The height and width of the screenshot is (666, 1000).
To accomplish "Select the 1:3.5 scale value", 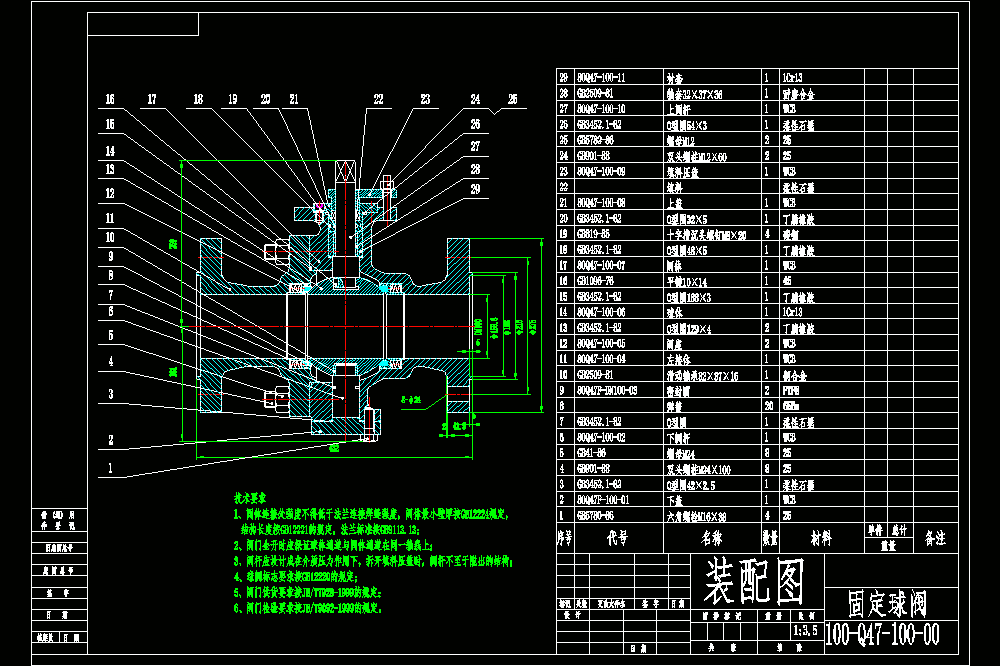I will 805,631.
